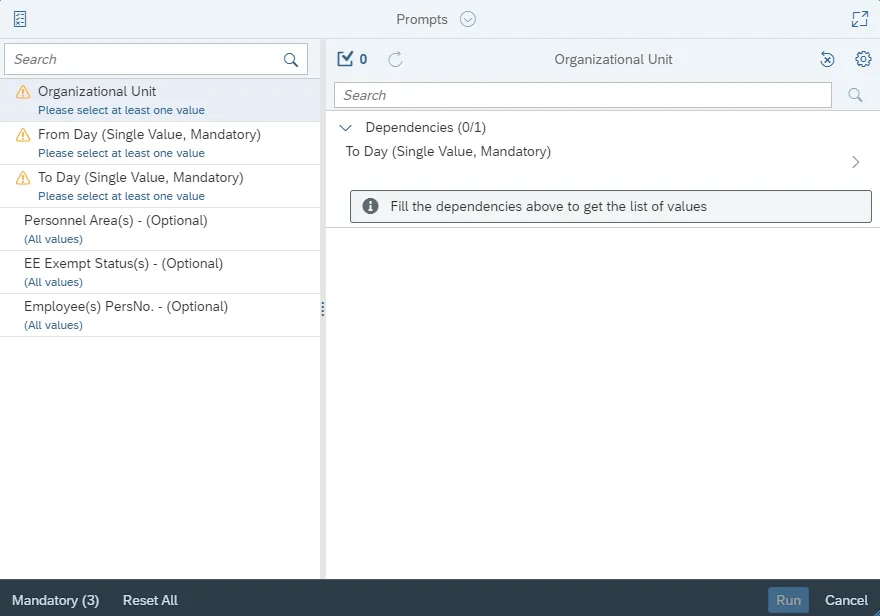Click the selected values counter checkbox icon
The height and width of the screenshot is (616, 880).
(346, 59)
